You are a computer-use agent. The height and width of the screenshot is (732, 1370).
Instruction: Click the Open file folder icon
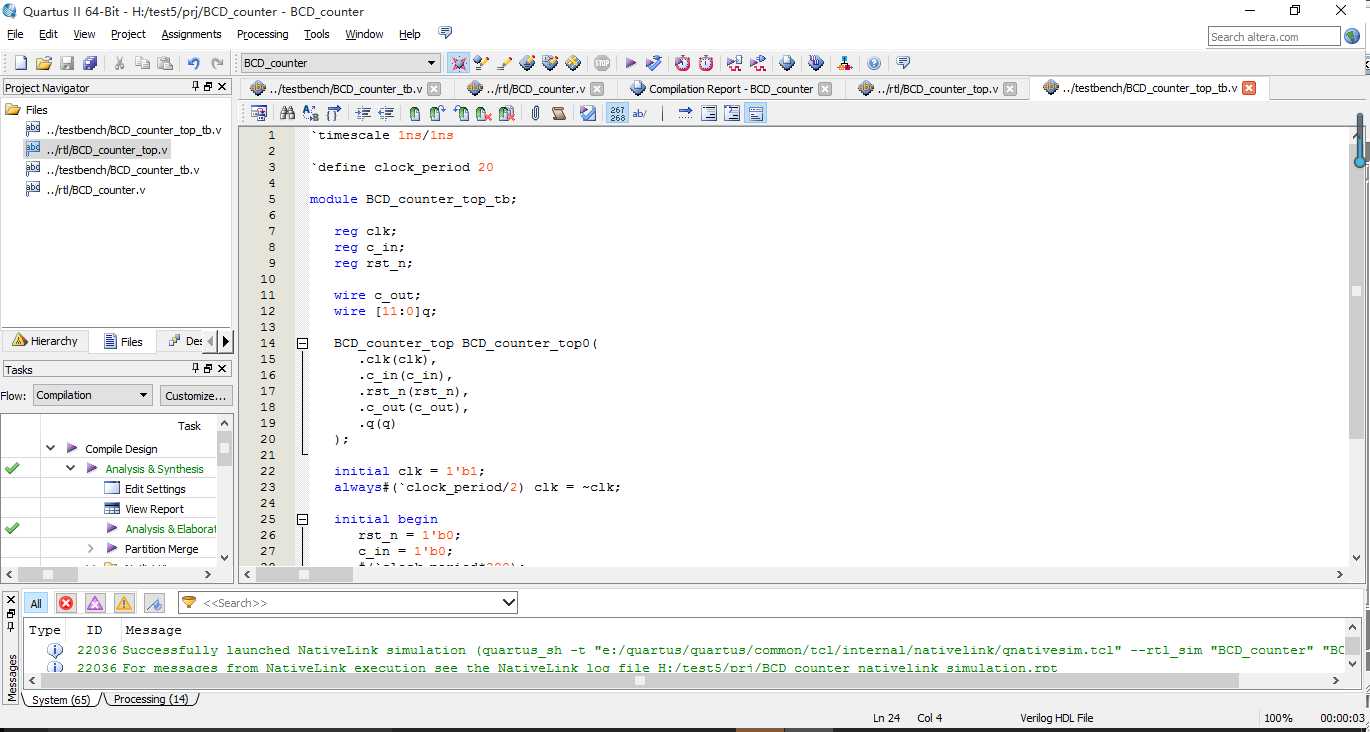pos(43,63)
